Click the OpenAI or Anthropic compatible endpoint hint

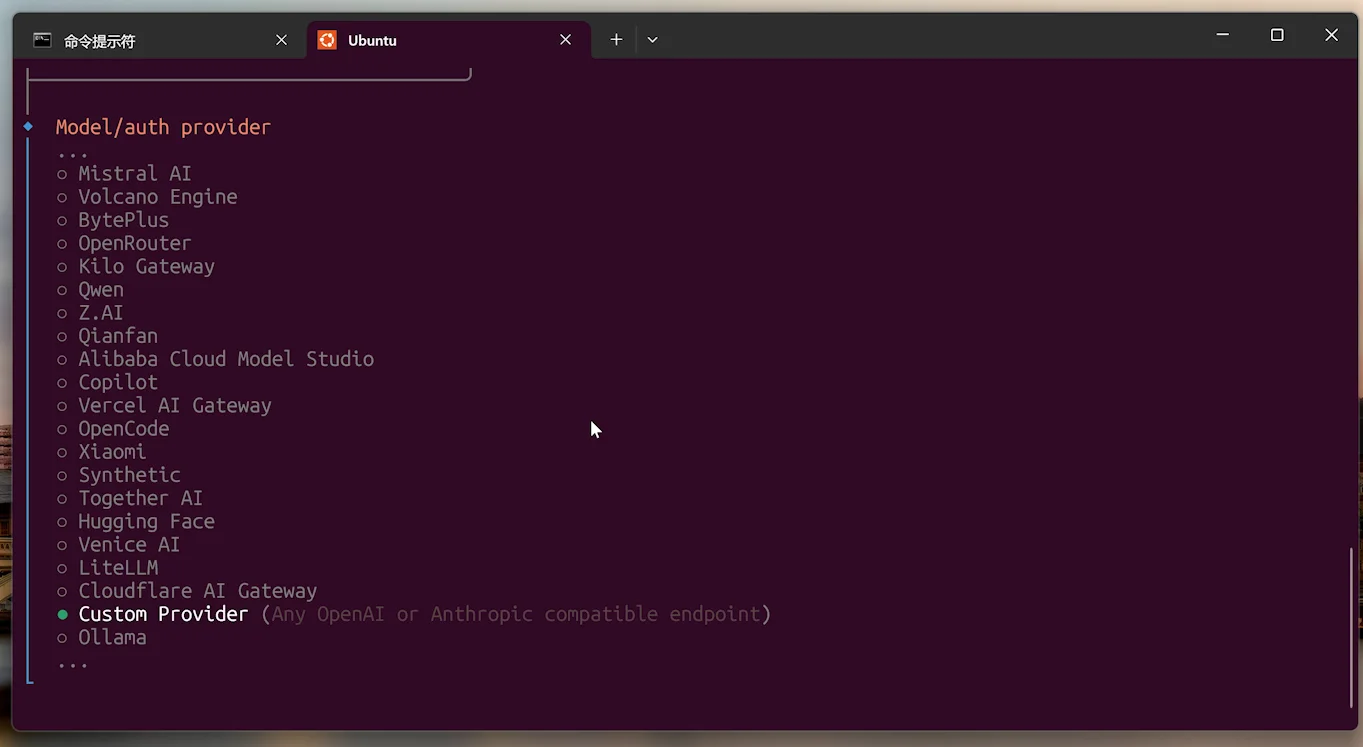point(516,614)
